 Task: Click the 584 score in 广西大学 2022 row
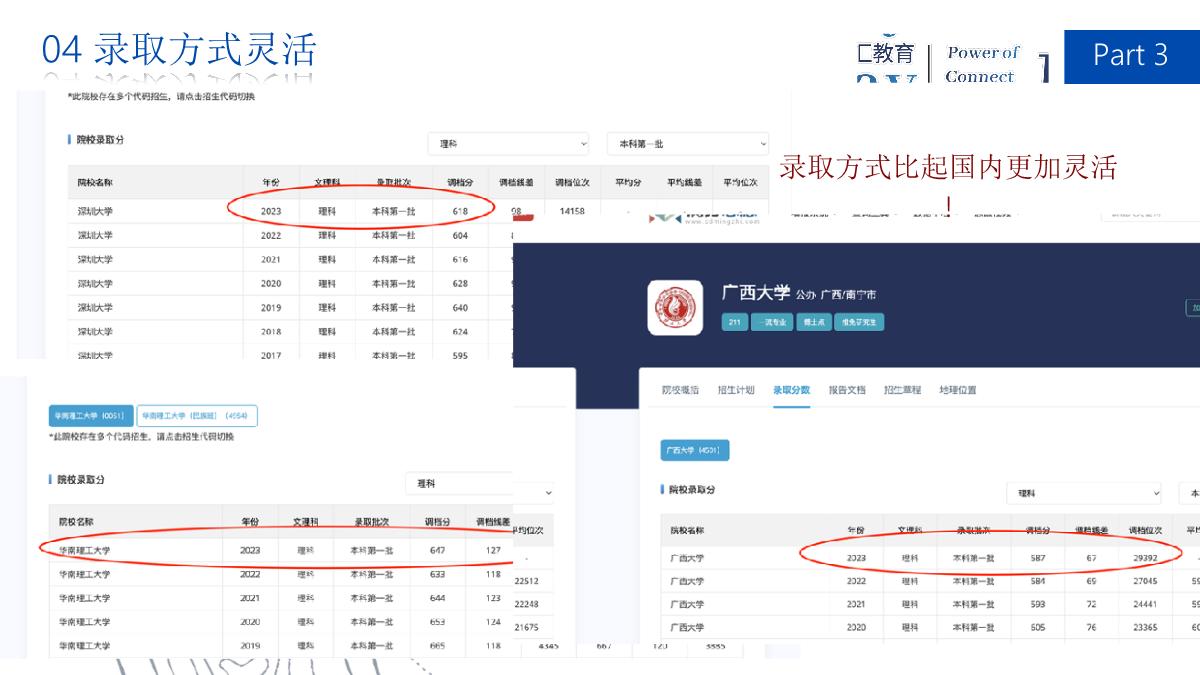point(1038,581)
